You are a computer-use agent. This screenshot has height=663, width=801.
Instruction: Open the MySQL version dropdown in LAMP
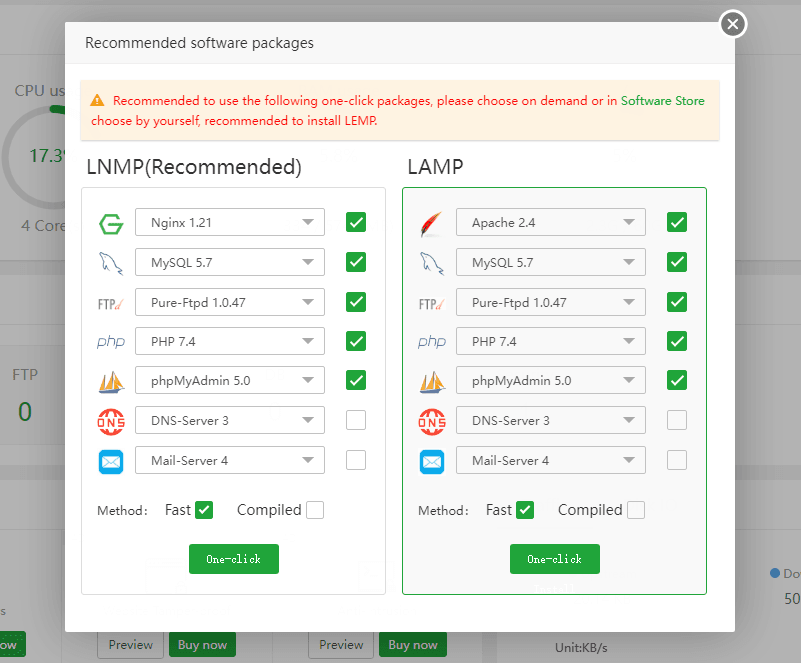pyautogui.click(x=550, y=262)
